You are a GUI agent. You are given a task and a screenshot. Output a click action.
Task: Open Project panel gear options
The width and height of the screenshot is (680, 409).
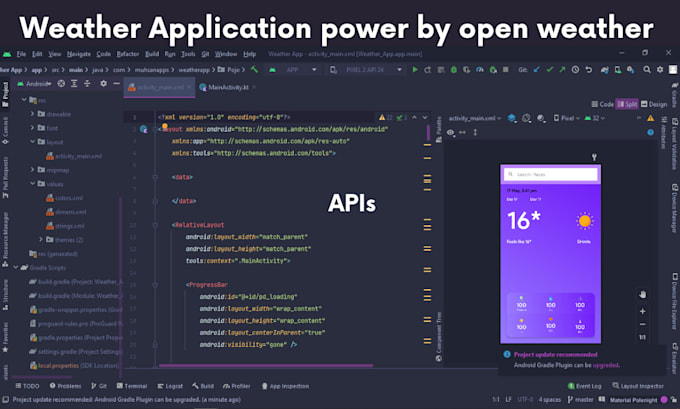(x=103, y=84)
